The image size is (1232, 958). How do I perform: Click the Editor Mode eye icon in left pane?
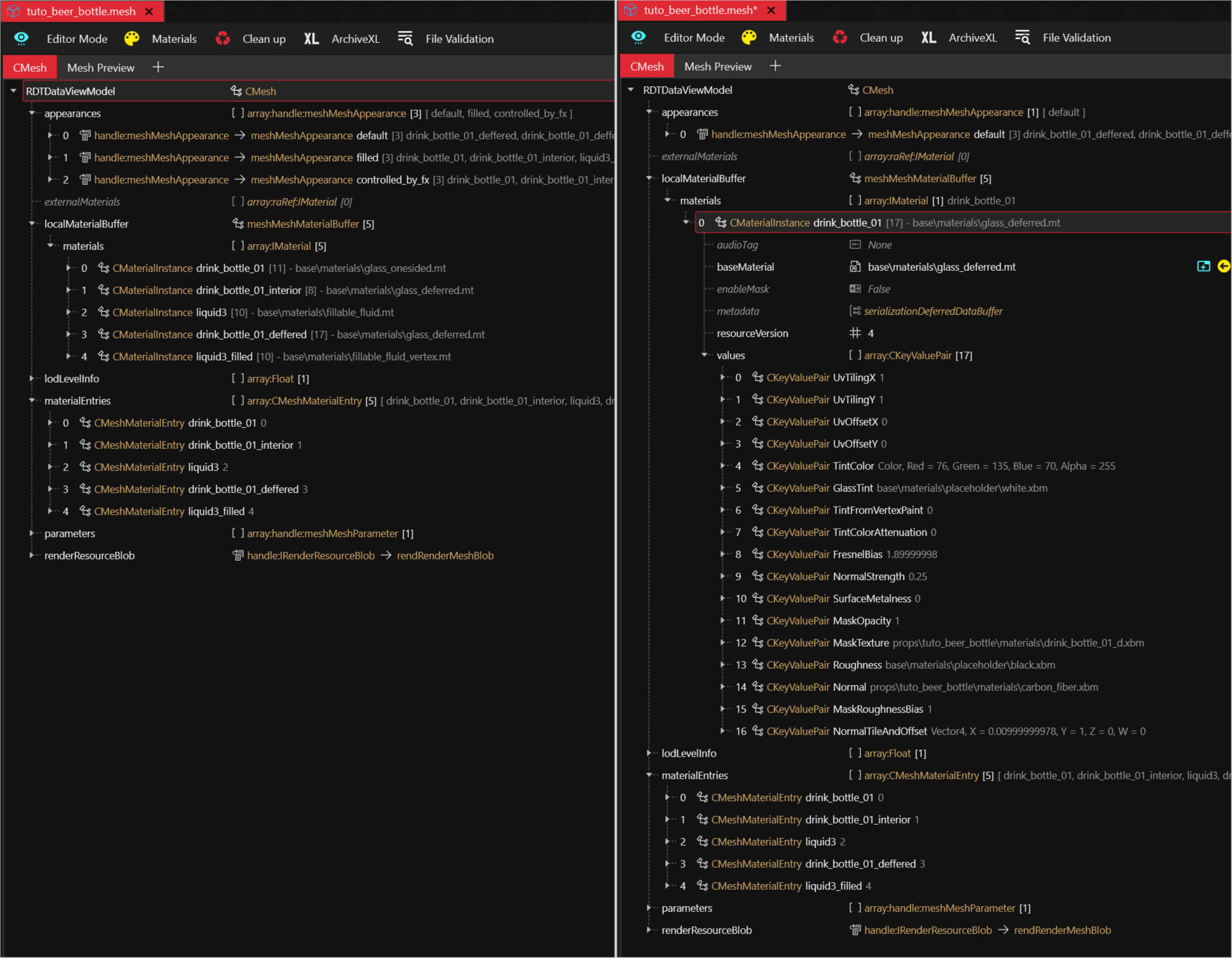pos(21,39)
